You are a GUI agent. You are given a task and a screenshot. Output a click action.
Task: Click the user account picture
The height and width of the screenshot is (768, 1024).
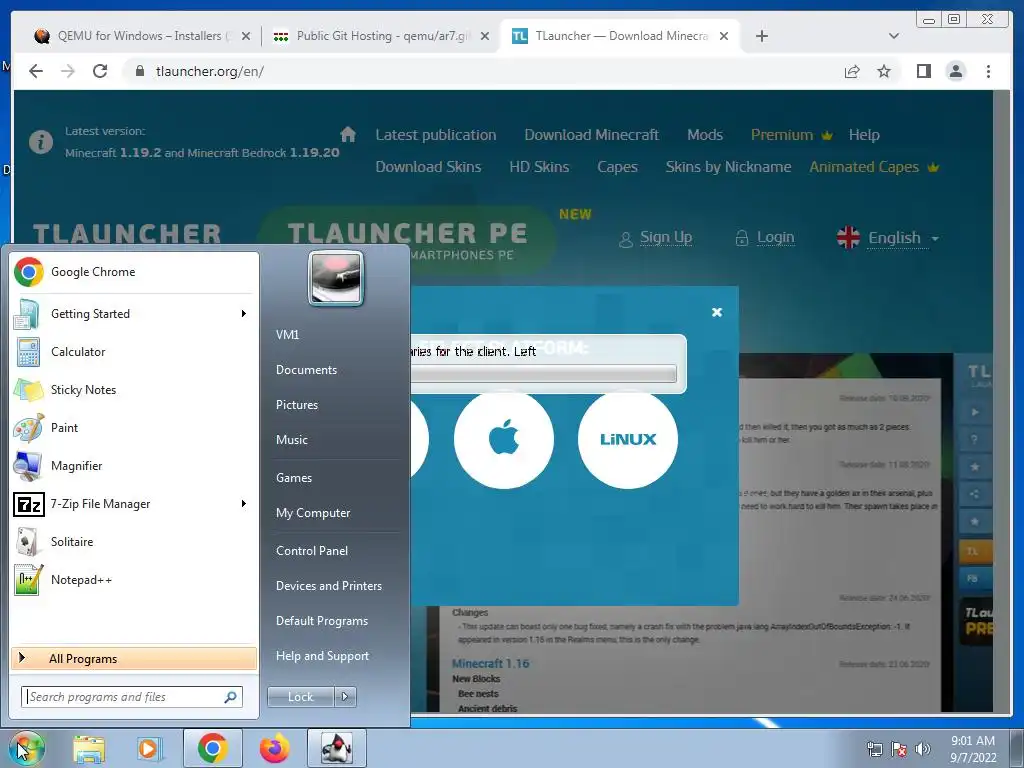coord(336,278)
